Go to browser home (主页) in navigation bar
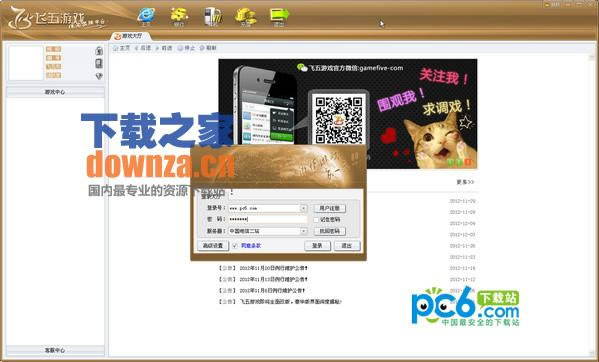Image resolution: width=599 pixels, height=362 pixels. (x=121, y=48)
